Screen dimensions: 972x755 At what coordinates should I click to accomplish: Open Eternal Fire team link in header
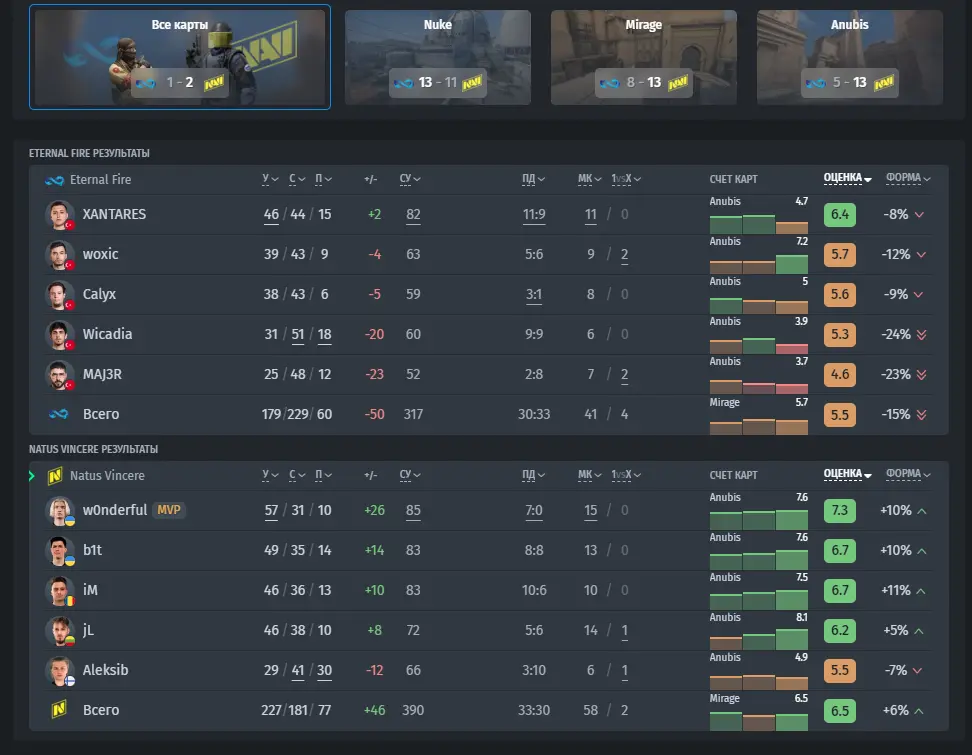[100, 180]
